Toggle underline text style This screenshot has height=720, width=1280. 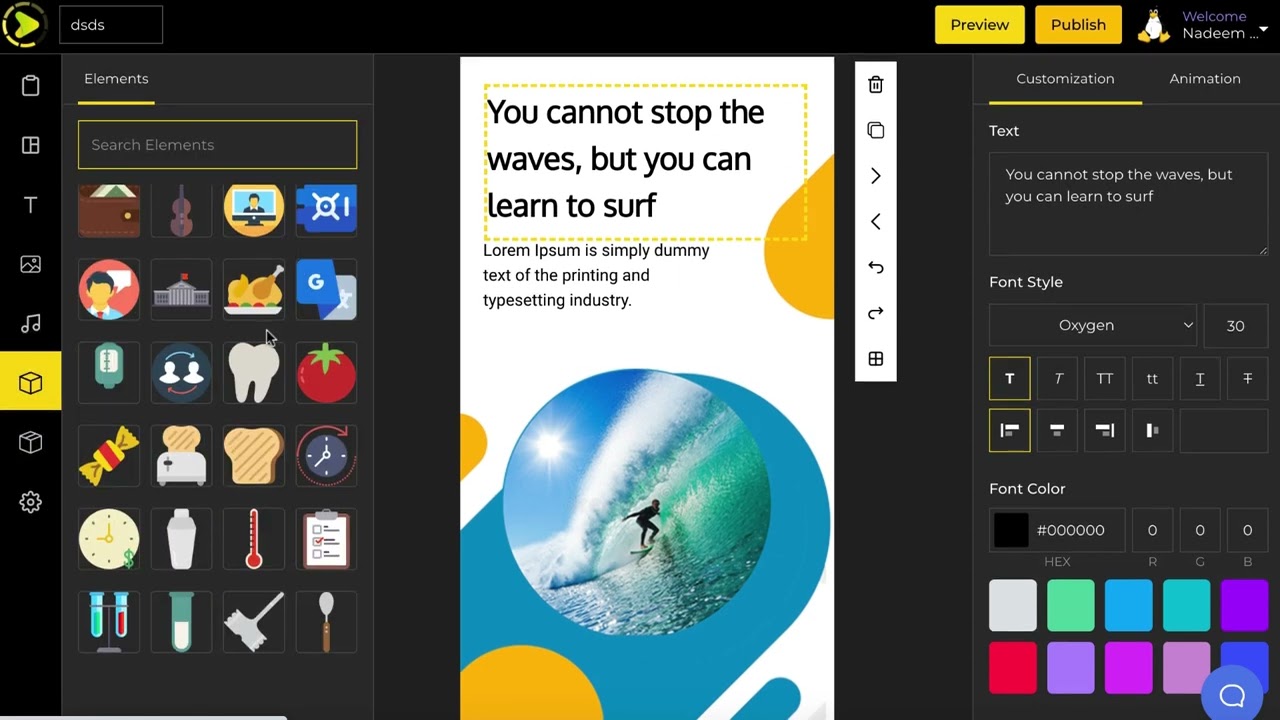[x=1199, y=379]
